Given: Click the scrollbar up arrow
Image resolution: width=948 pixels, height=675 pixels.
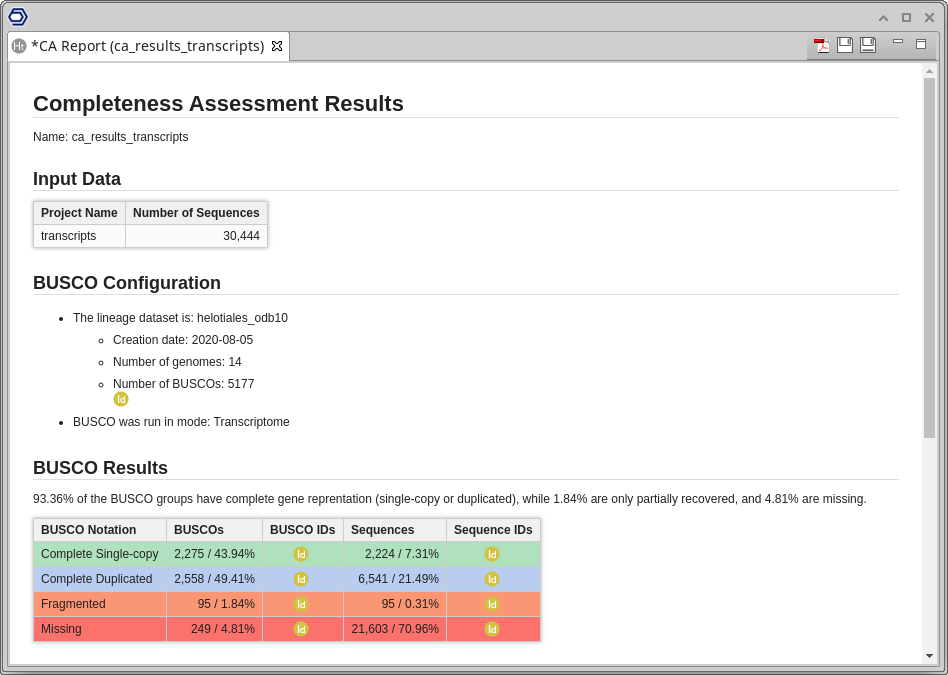Looking at the screenshot, I should coord(929,71).
